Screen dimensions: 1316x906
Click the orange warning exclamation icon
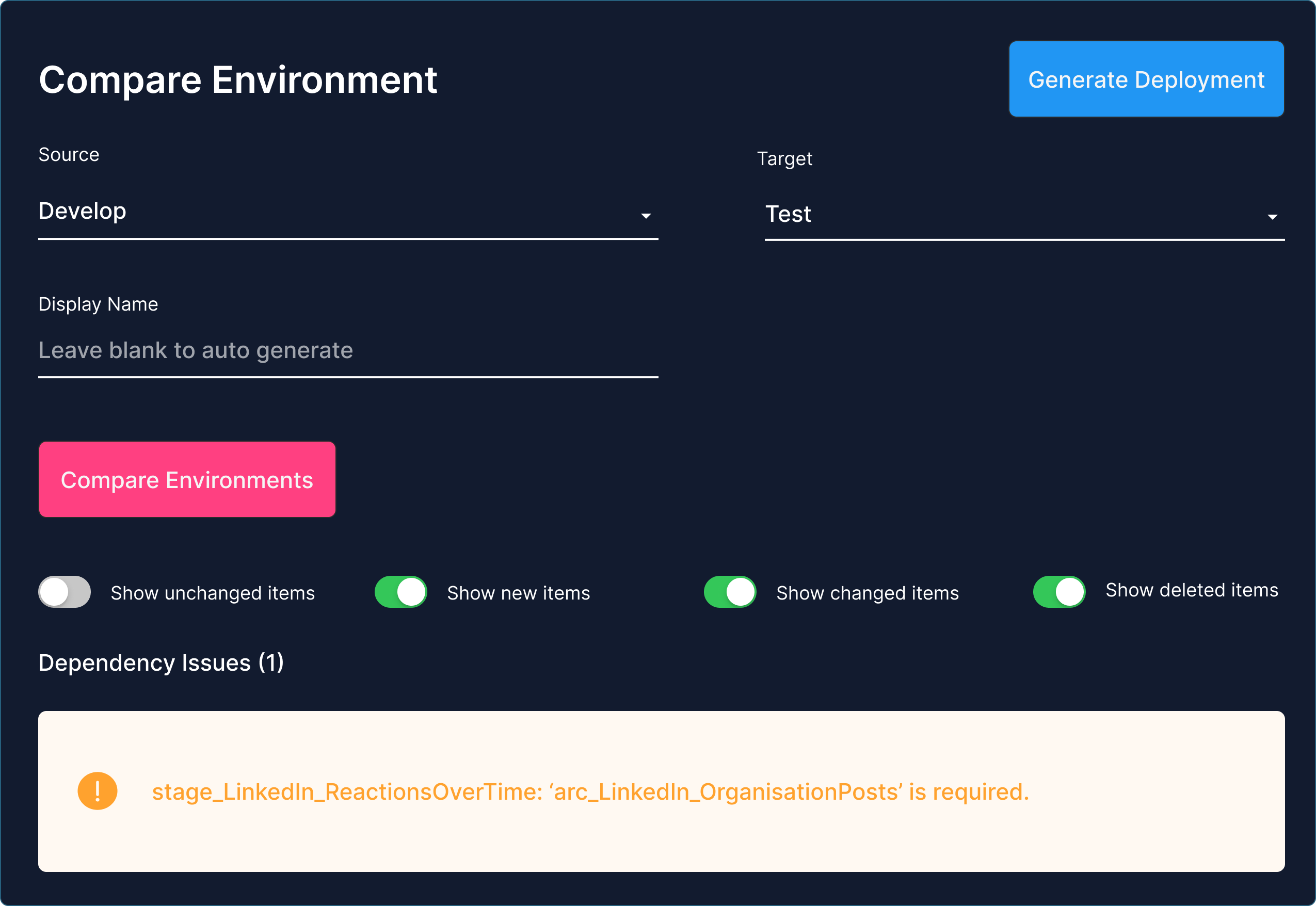(x=98, y=791)
